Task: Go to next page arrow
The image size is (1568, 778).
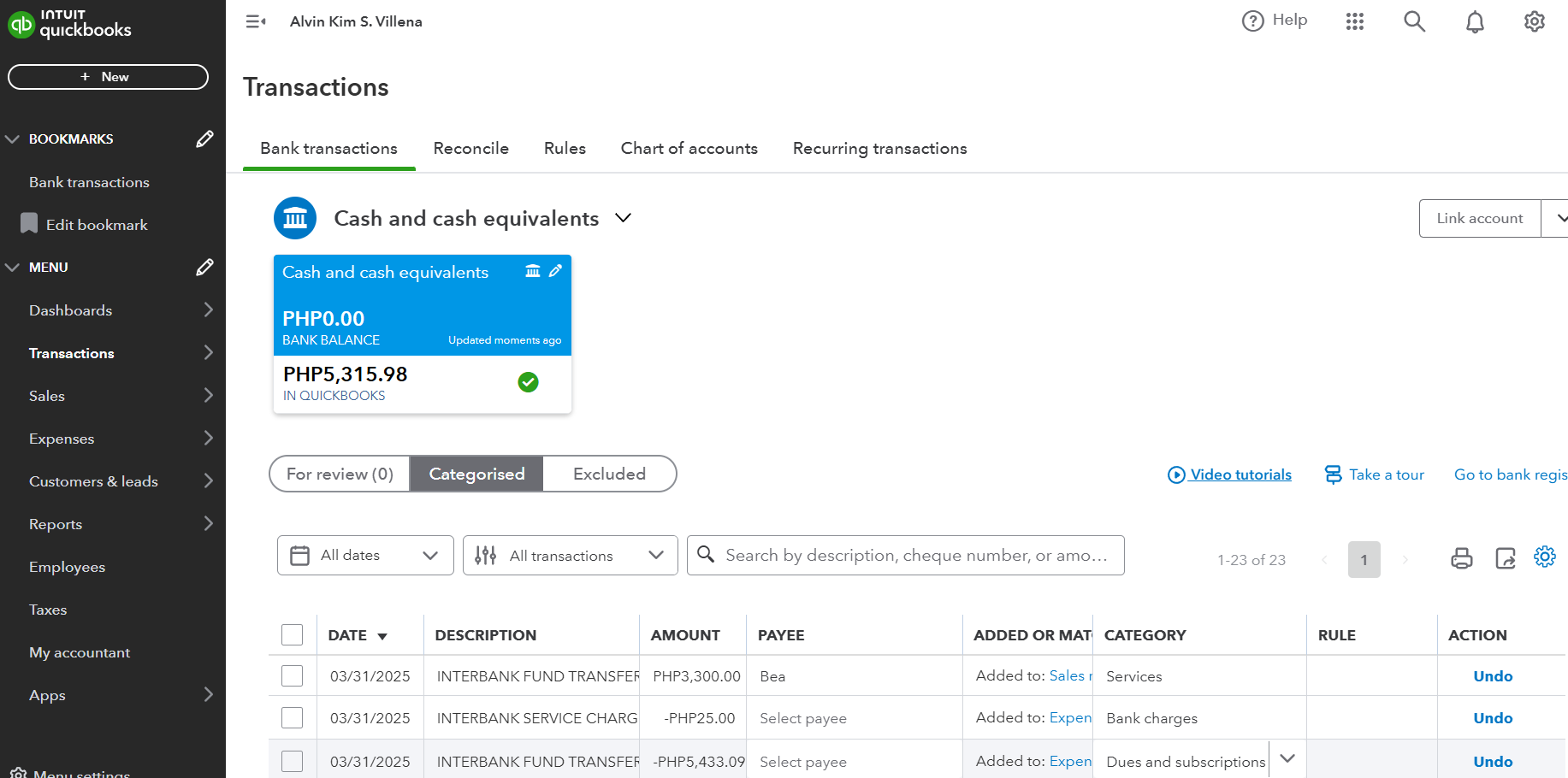Action: (1405, 560)
